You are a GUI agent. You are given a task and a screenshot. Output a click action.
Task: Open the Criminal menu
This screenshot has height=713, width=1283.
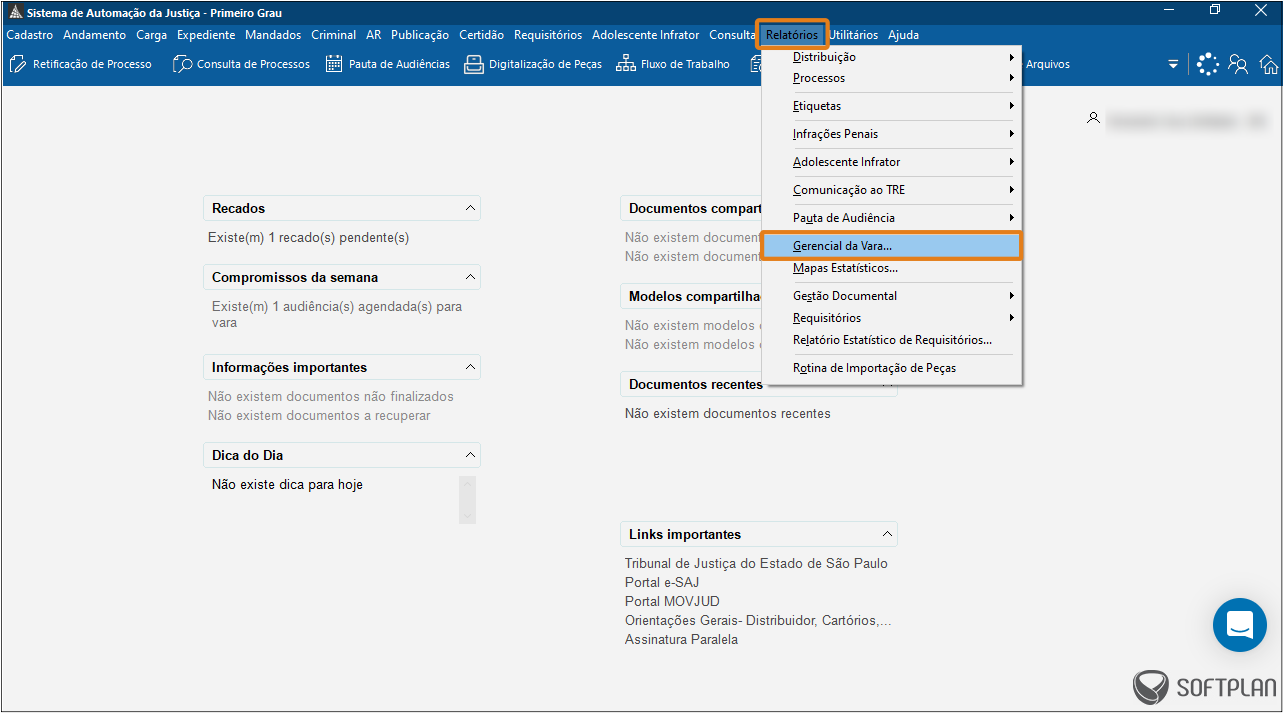tap(334, 35)
